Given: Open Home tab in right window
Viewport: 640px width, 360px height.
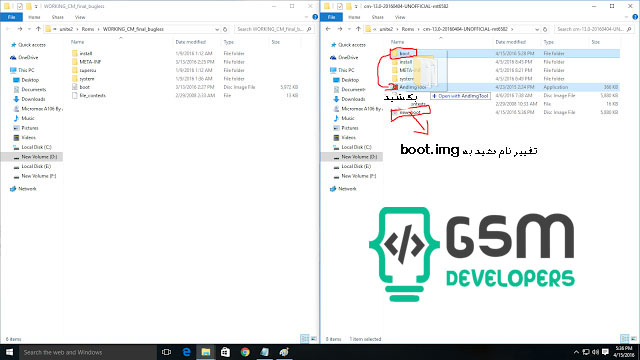Looking at the screenshot, I should [354, 17].
